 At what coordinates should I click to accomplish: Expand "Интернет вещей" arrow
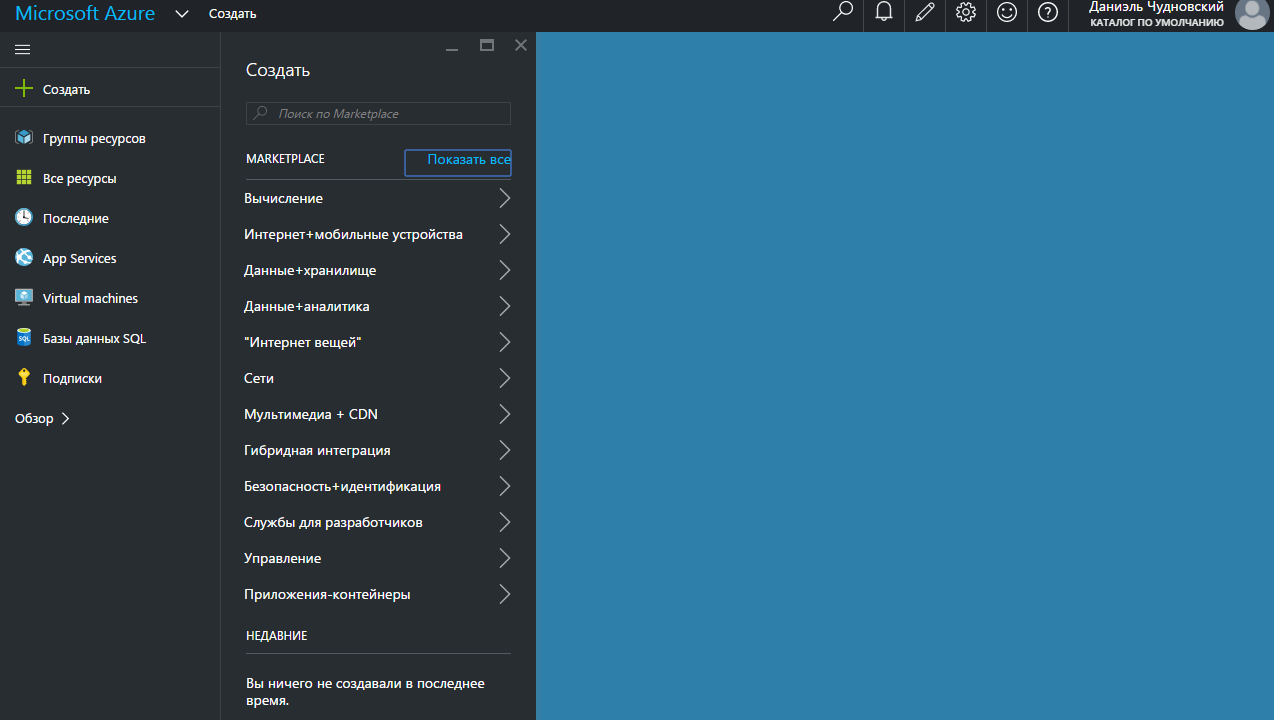coord(505,342)
